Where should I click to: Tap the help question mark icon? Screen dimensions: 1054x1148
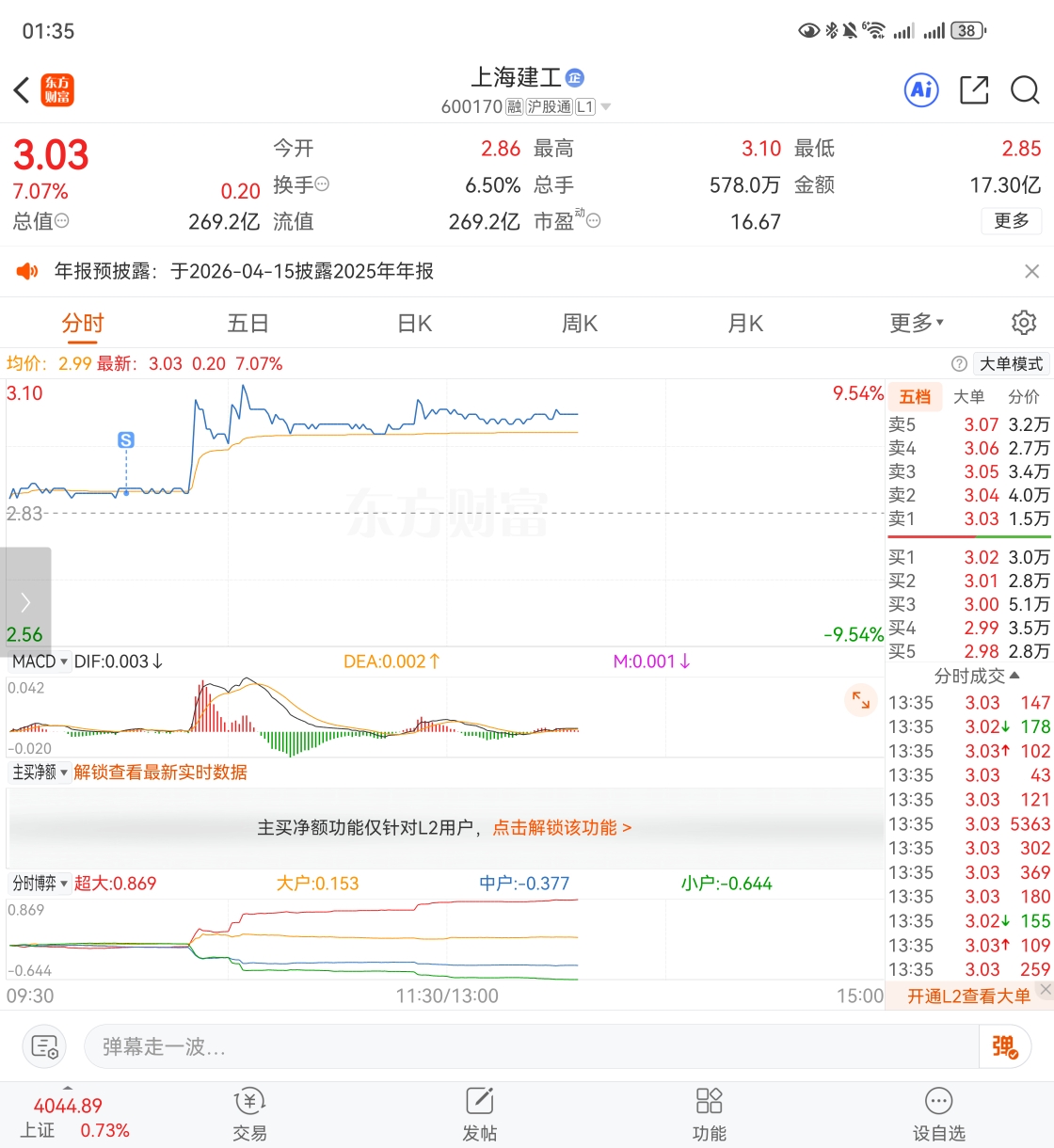coord(959,363)
